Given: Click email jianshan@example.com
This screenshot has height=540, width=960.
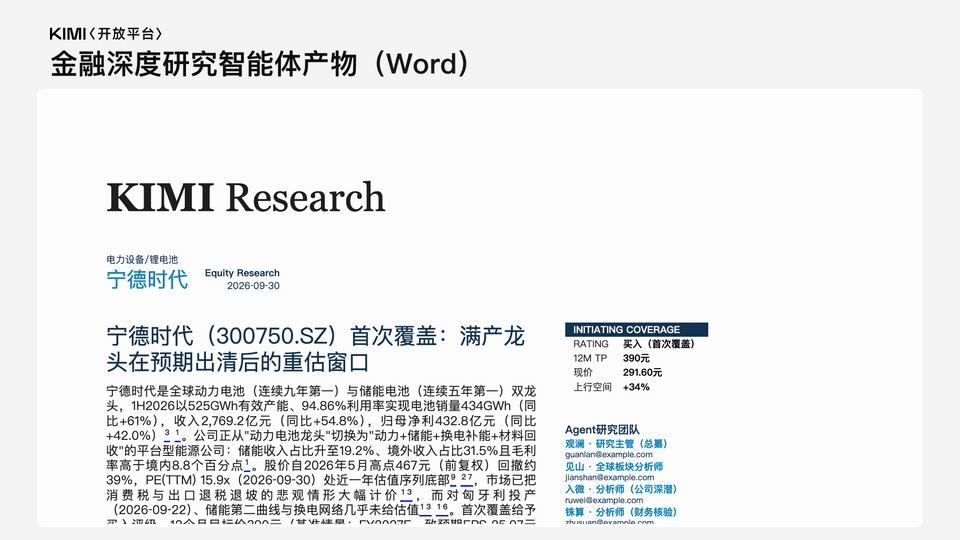Looking at the screenshot, I should click(x=609, y=478).
